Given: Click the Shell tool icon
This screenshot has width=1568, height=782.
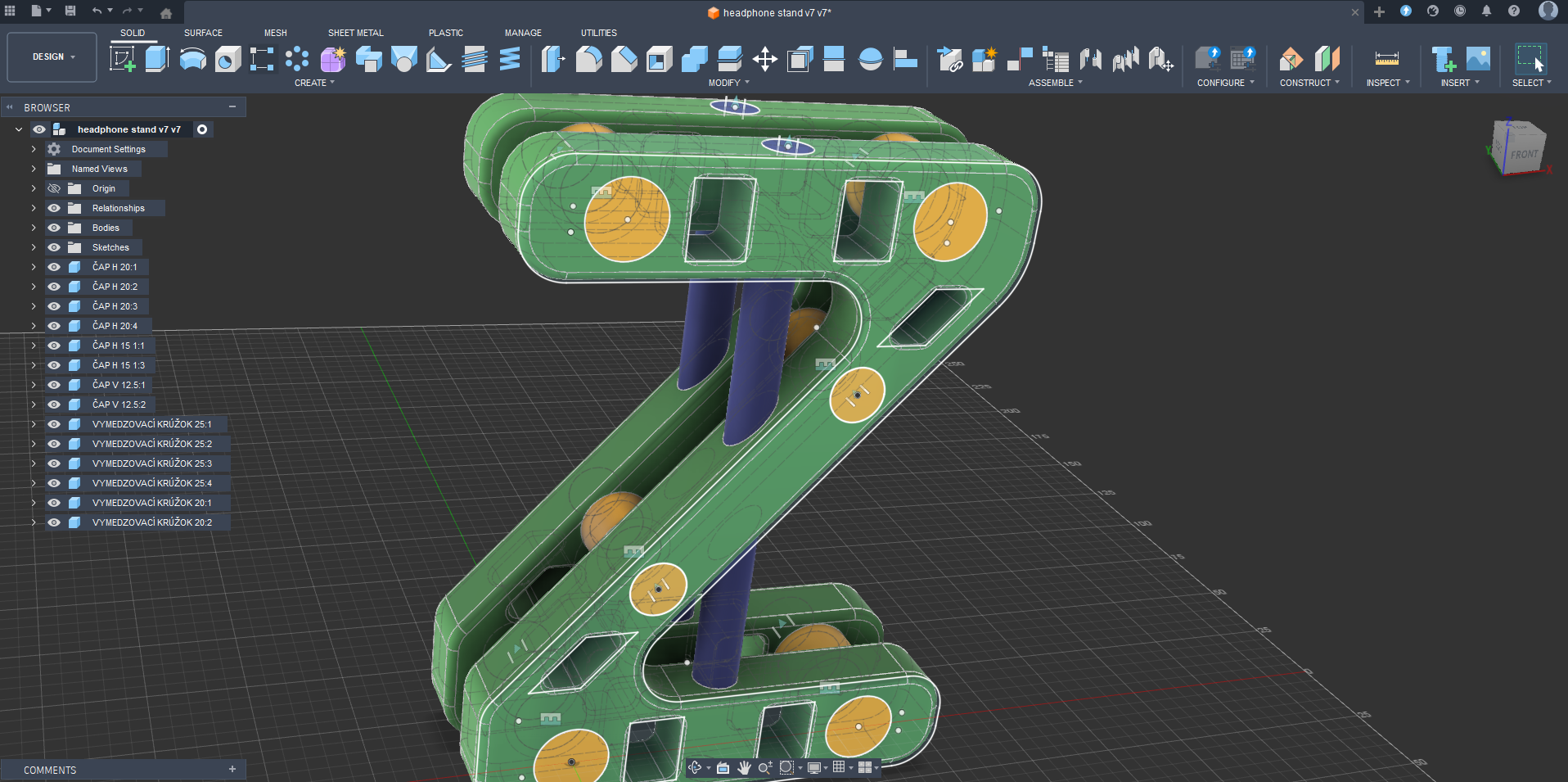Looking at the screenshot, I should [659, 59].
